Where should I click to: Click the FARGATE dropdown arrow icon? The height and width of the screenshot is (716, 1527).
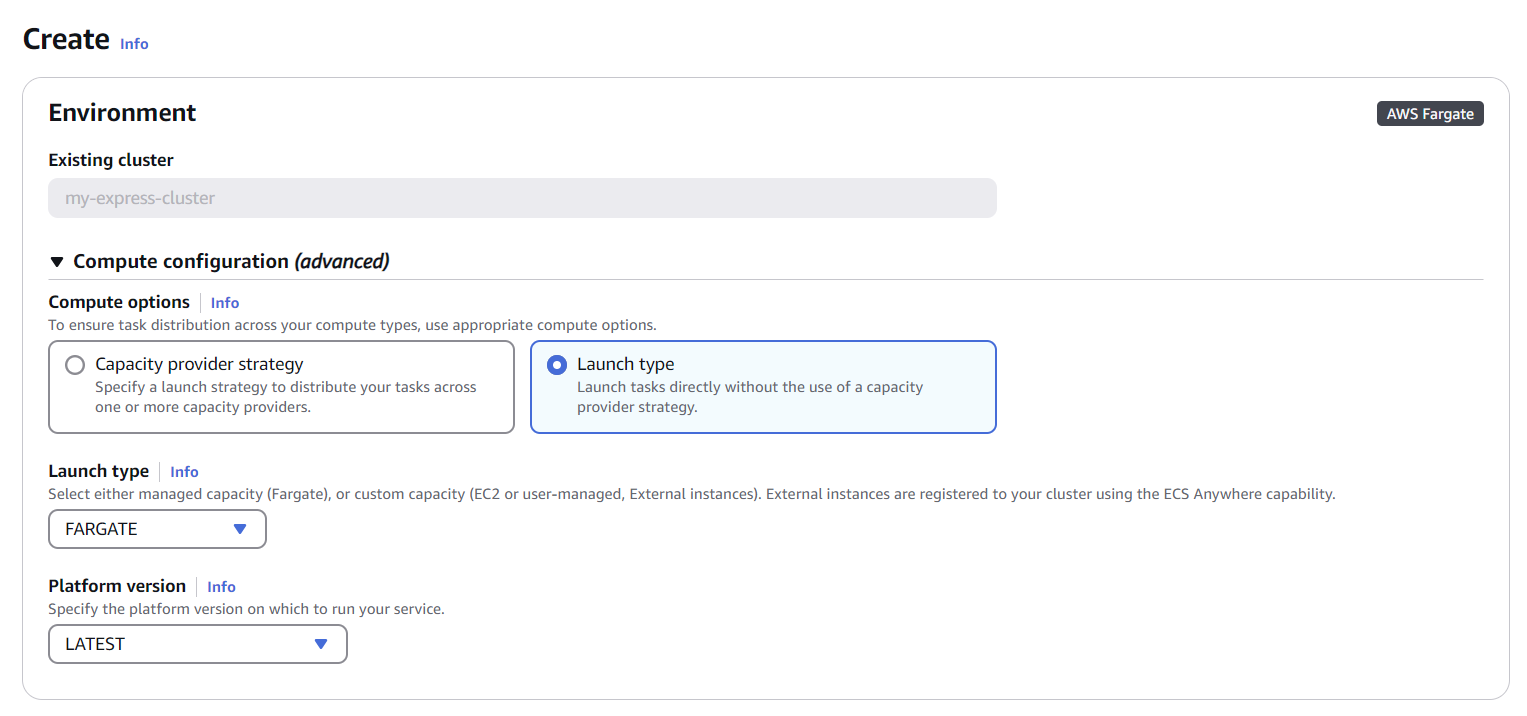(240, 529)
